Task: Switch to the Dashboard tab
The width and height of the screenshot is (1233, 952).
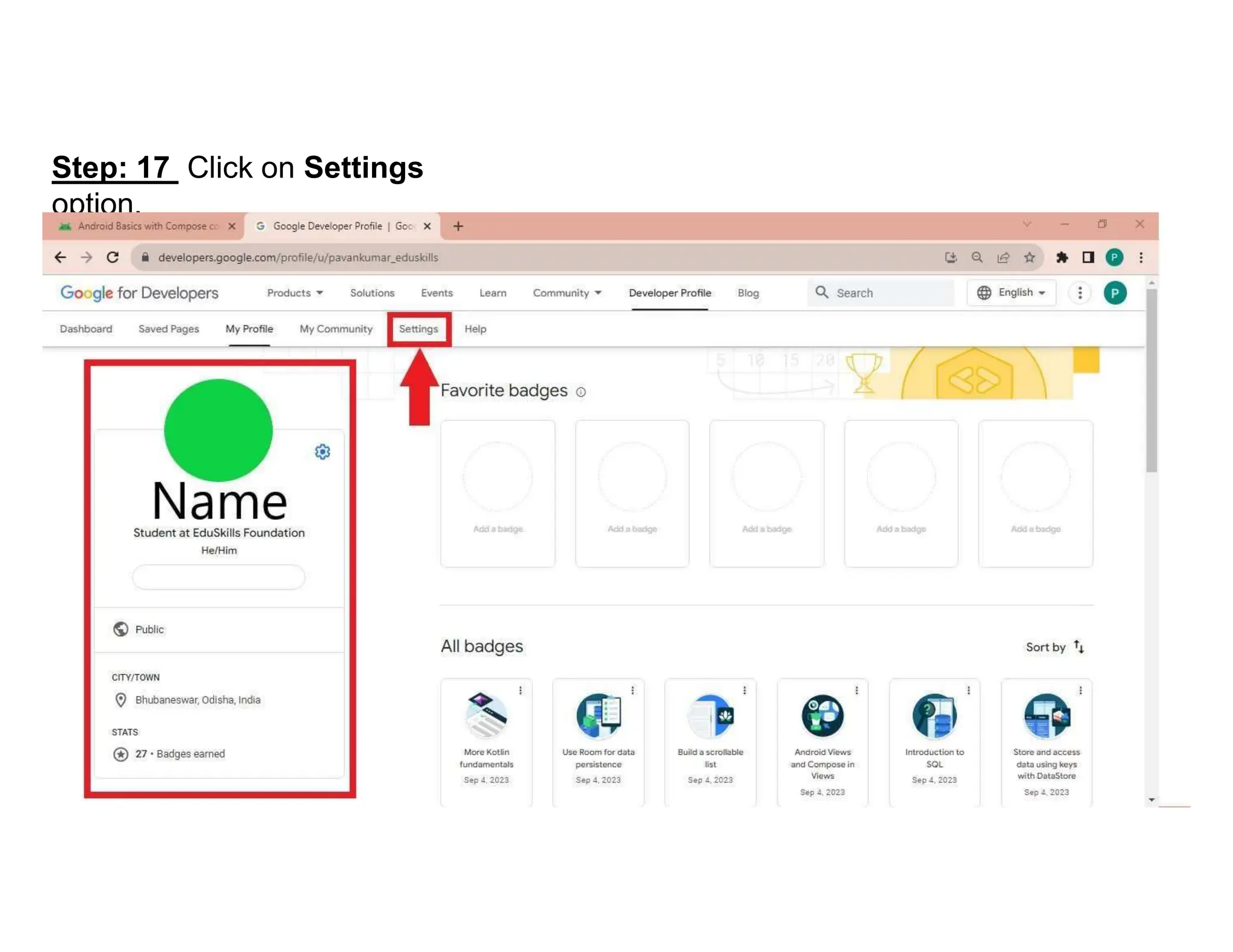Action: coord(86,329)
